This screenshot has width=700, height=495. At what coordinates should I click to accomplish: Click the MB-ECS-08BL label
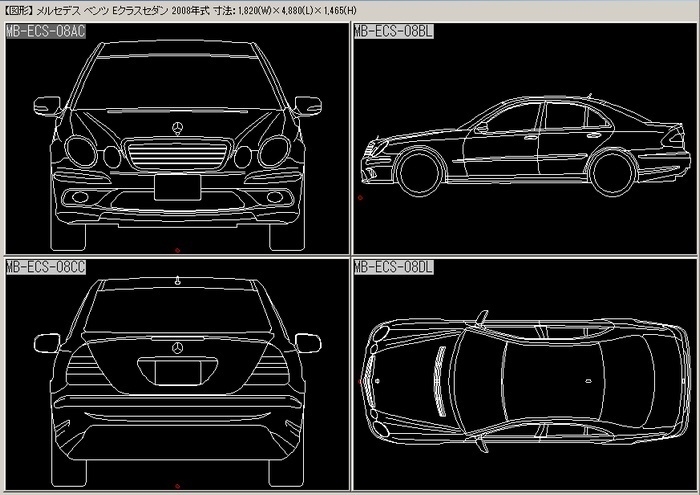point(393,31)
